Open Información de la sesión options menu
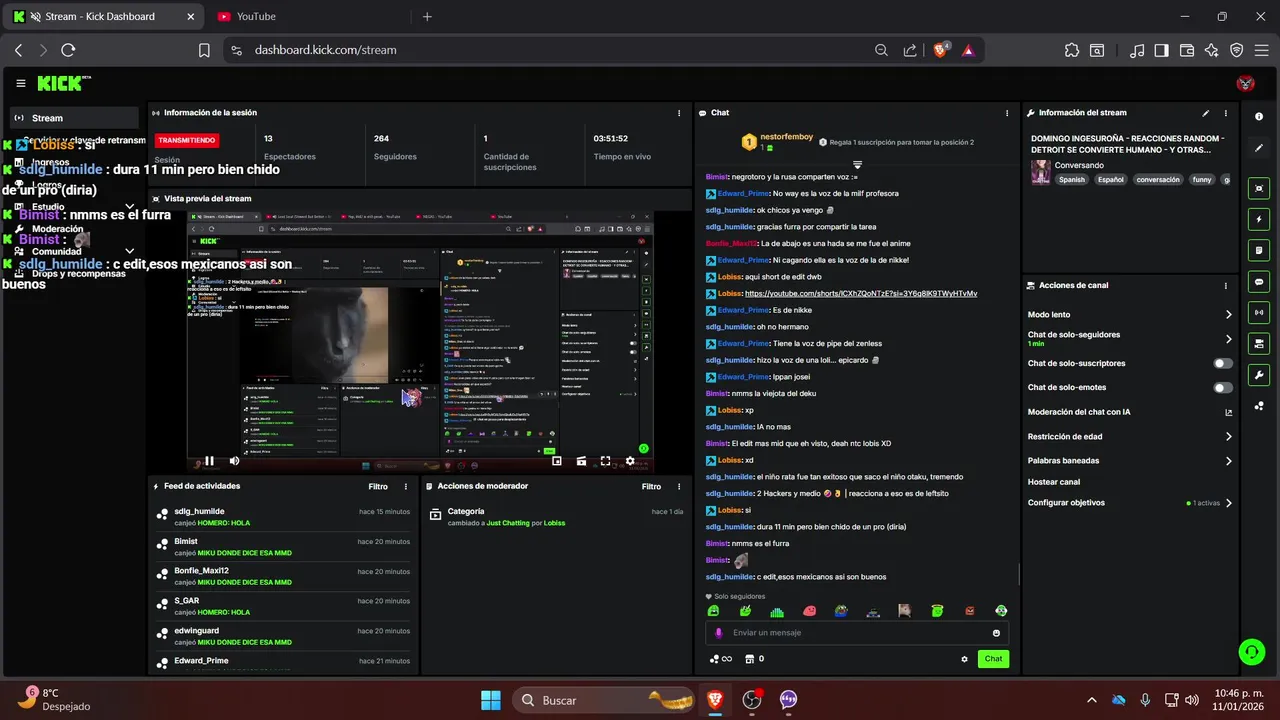The image size is (1280, 720). coord(680,113)
